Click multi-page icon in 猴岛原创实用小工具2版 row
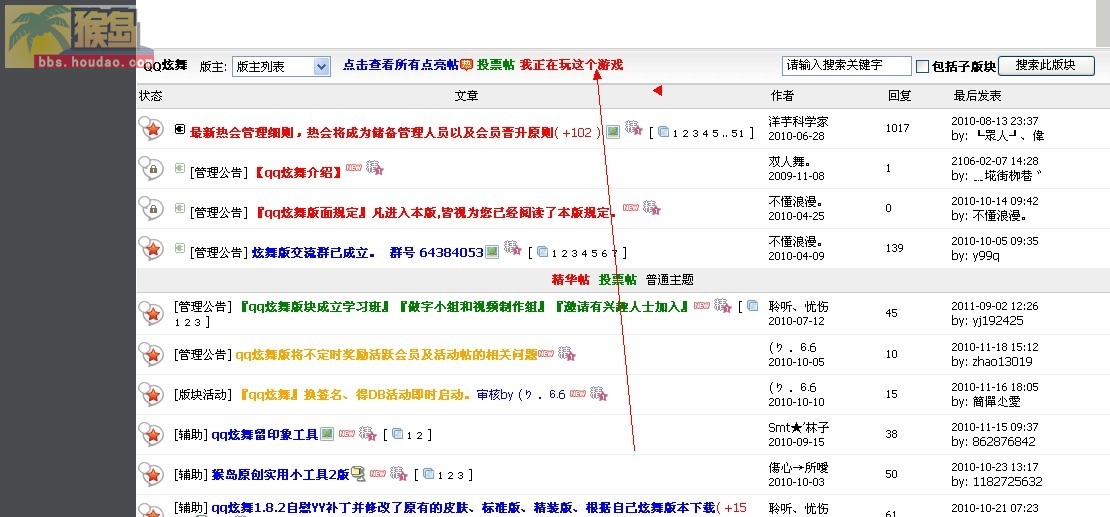Image resolution: width=1110 pixels, height=517 pixels. click(x=428, y=475)
